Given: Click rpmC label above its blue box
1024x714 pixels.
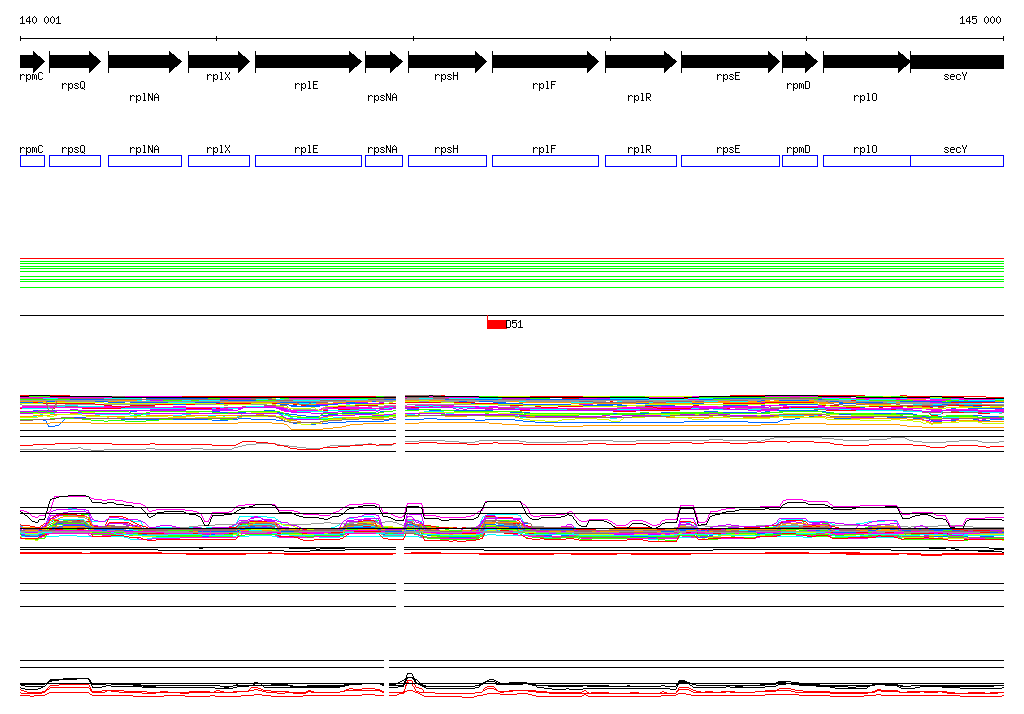Looking at the screenshot, I should [31, 149].
